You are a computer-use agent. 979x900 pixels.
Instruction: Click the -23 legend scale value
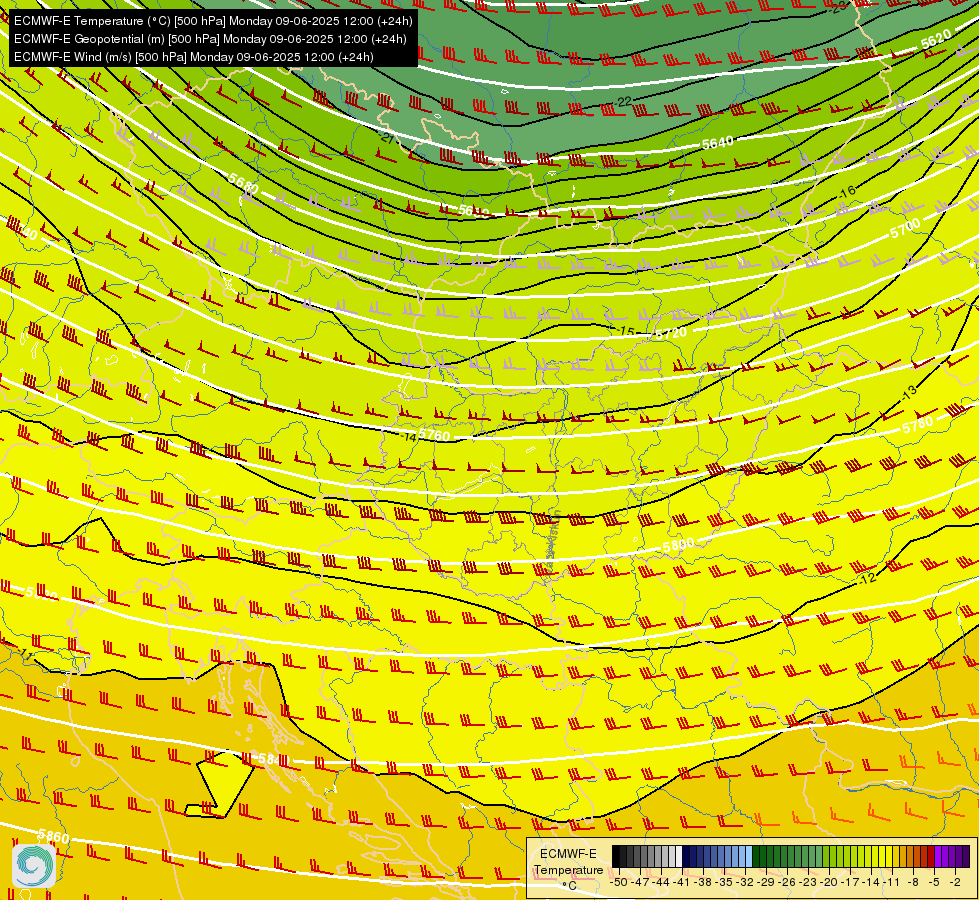(x=808, y=883)
